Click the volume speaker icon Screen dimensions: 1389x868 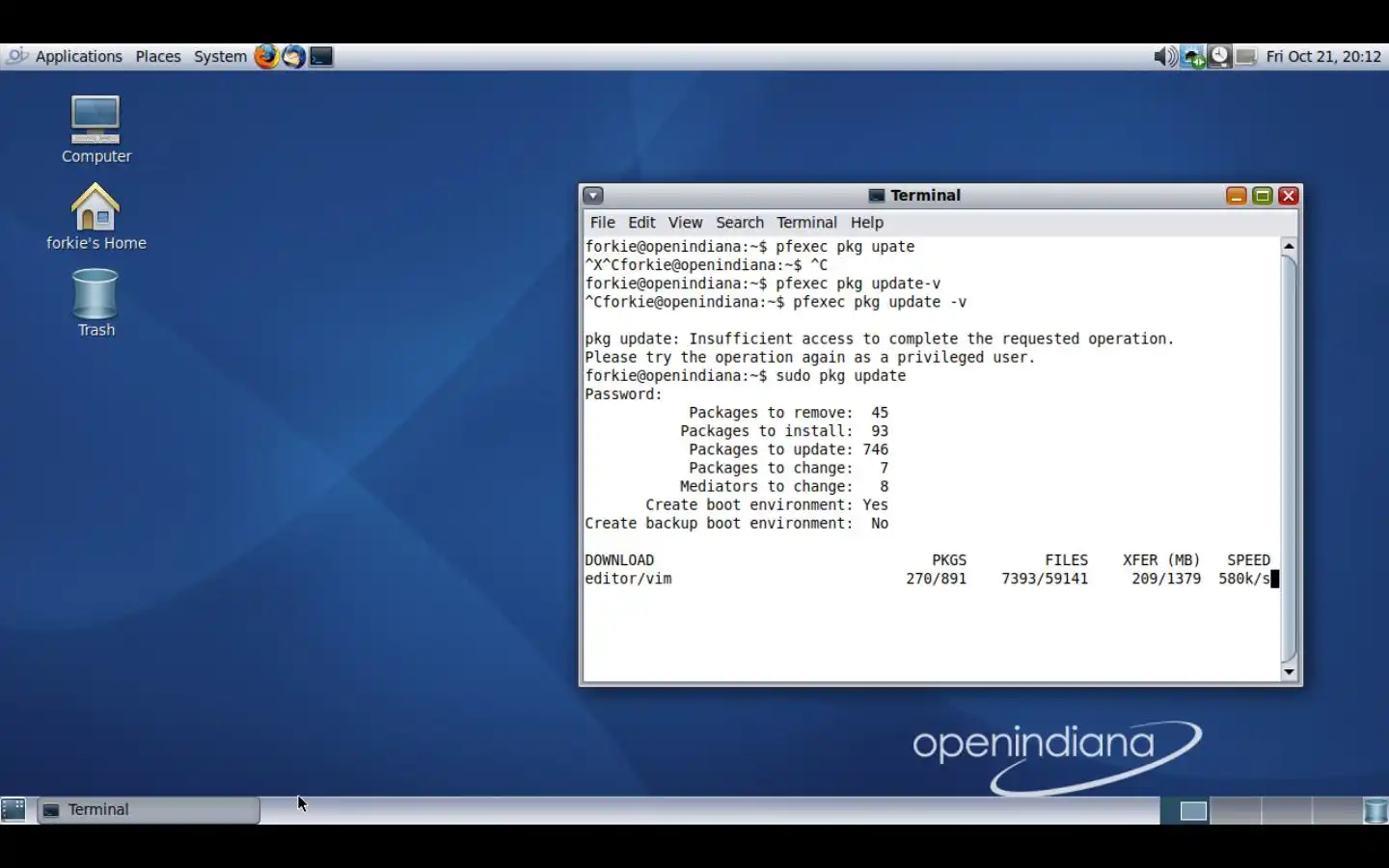pos(1165,56)
